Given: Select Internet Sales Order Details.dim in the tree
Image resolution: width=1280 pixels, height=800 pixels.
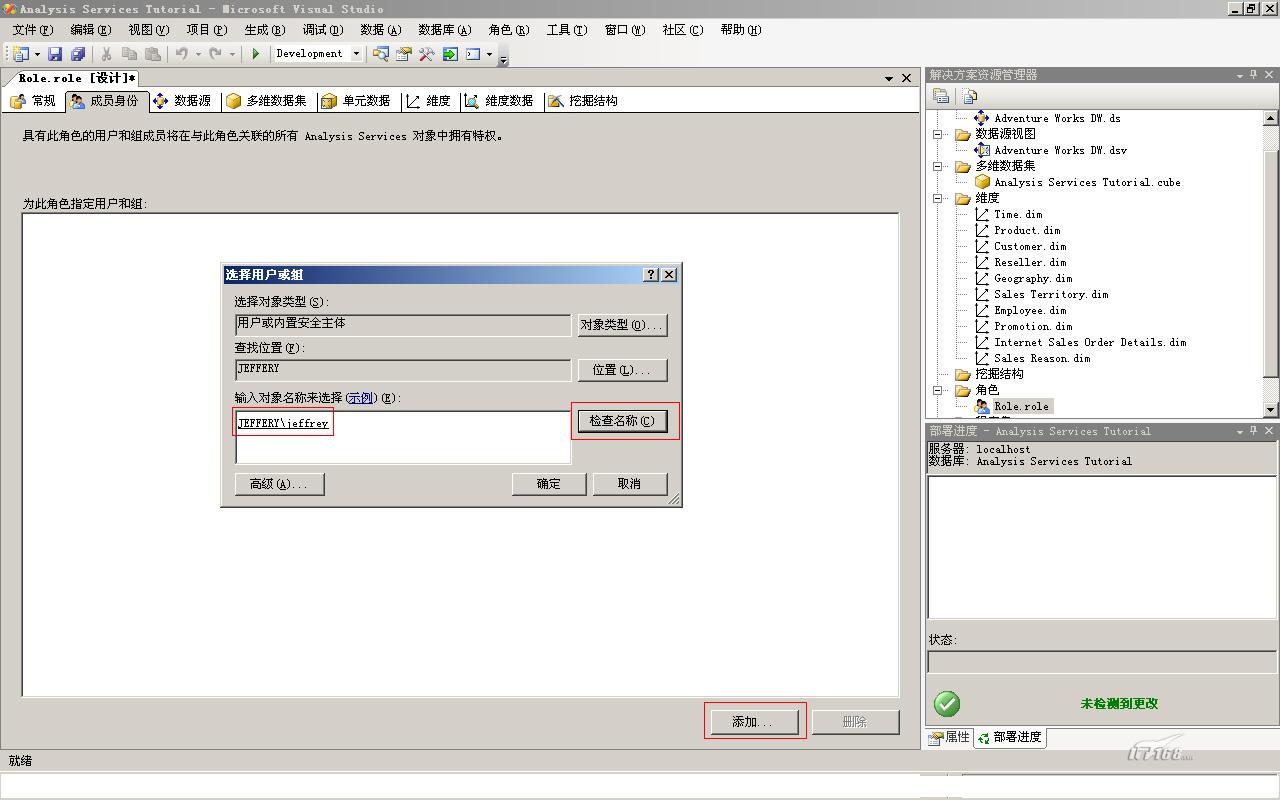Looking at the screenshot, I should tap(1090, 342).
